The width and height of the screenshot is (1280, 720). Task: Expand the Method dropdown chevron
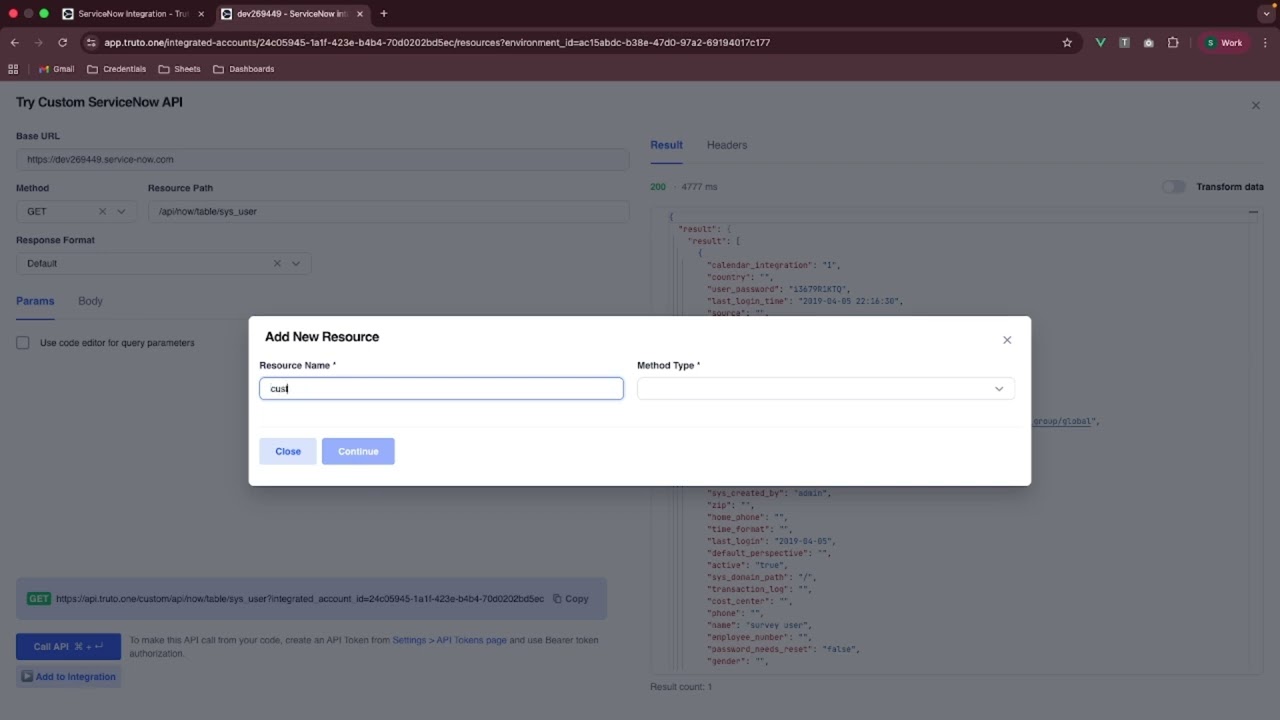pos(122,211)
